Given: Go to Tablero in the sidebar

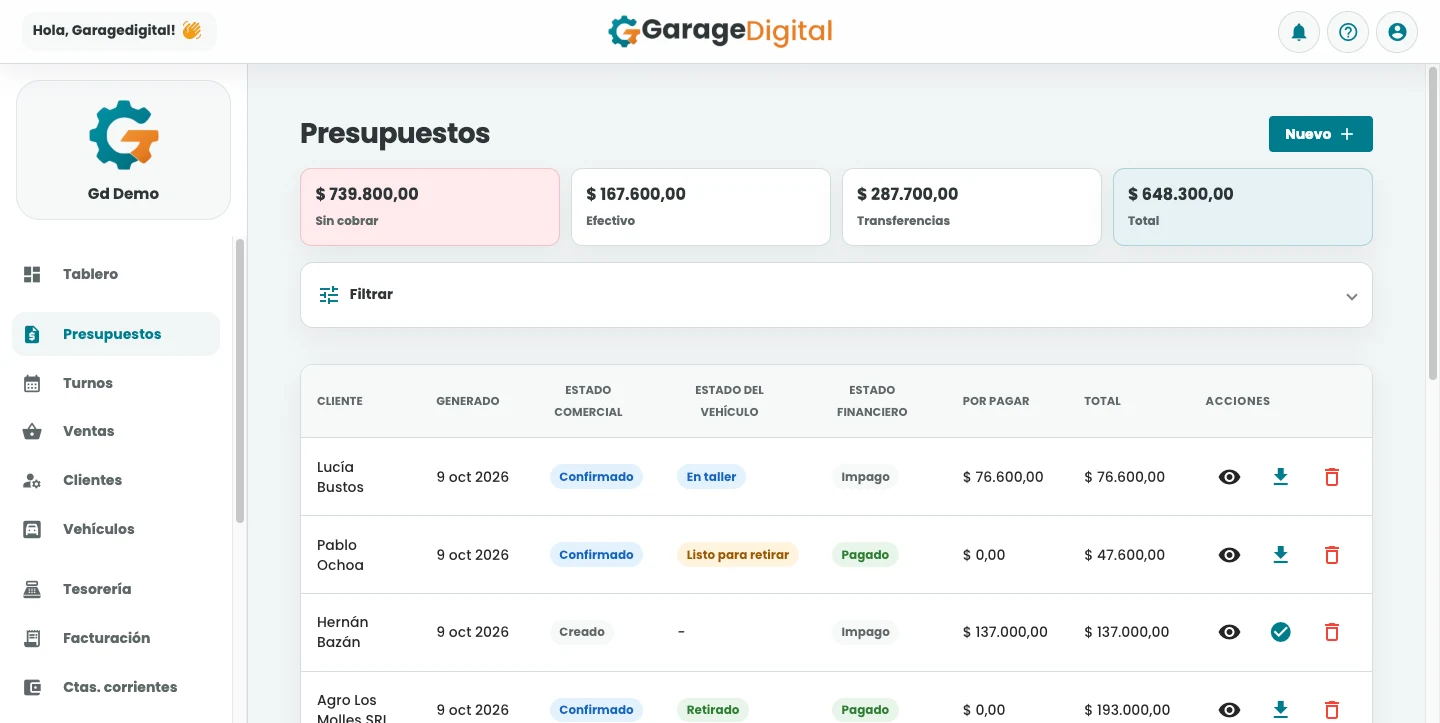Looking at the screenshot, I should pyautogui.click(x=116, y=274).
